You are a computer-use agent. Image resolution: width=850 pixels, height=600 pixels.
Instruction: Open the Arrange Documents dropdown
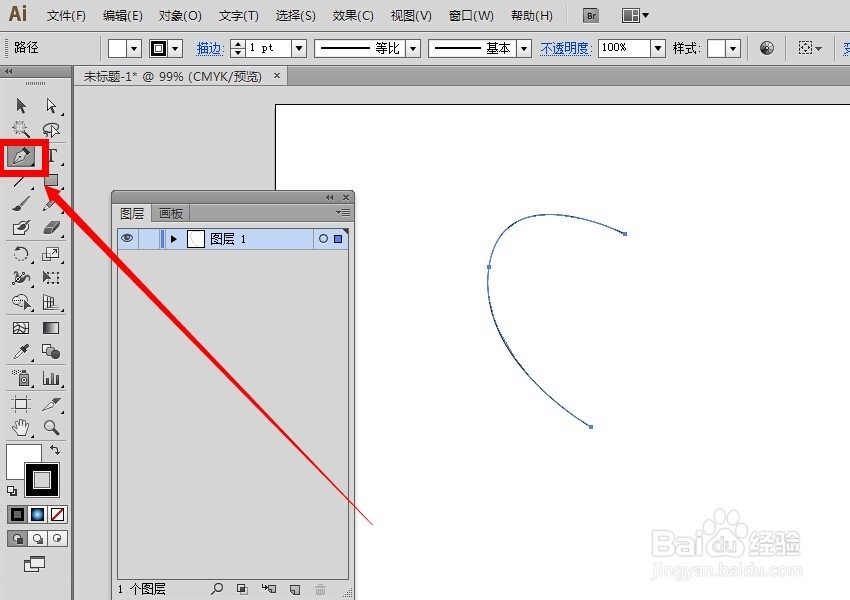pyautogui.click(x=635, y=16)
